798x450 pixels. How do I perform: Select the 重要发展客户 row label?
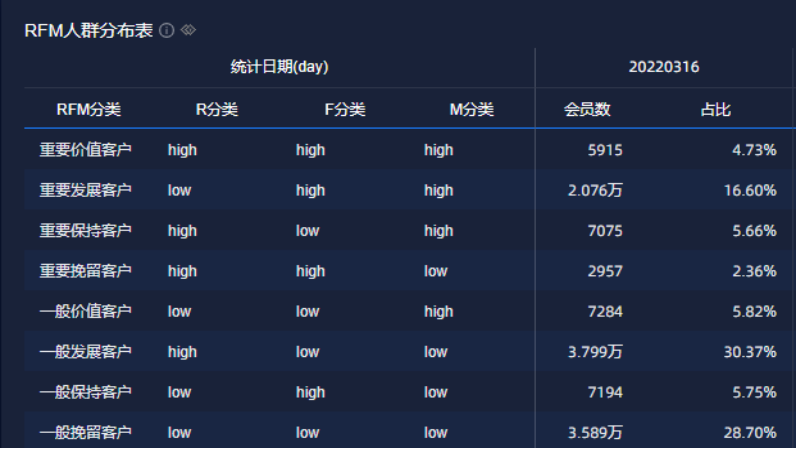pyautogui.click(x=86, y=190)
